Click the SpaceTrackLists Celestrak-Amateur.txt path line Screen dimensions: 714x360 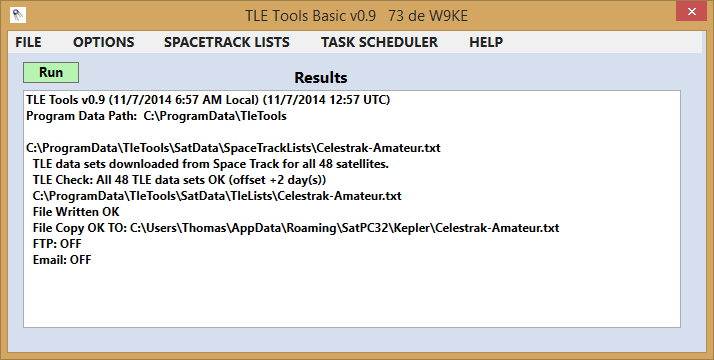coord(233,148)
